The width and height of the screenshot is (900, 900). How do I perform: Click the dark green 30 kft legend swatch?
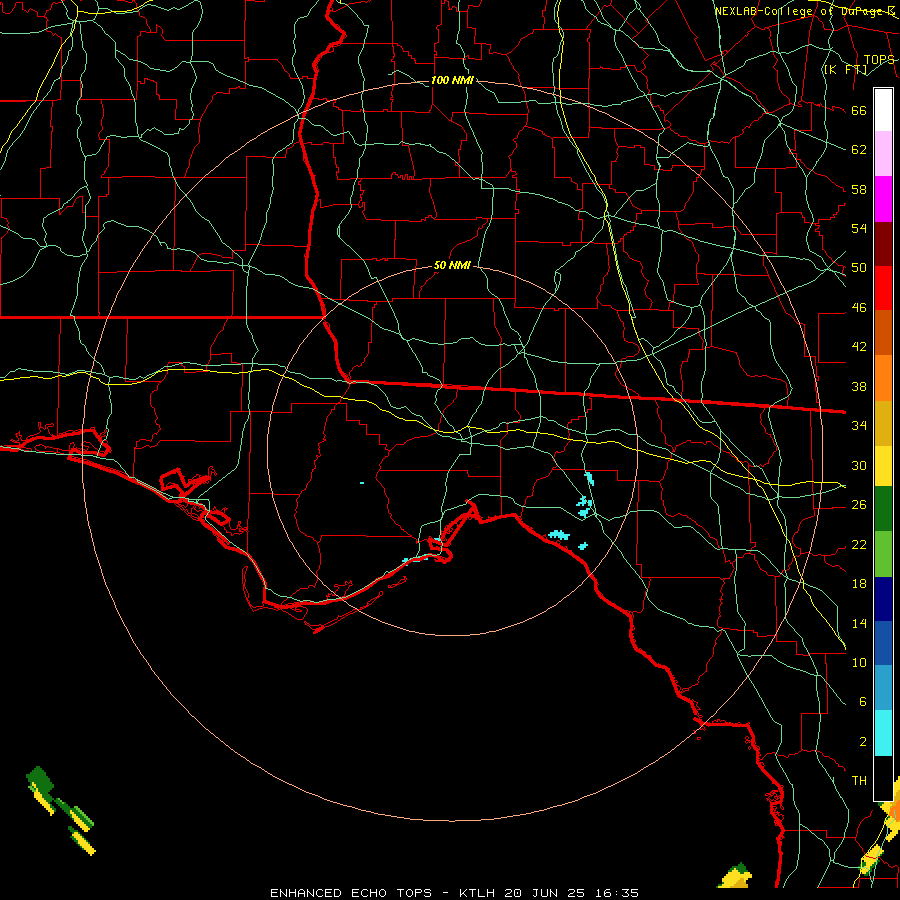point(883,509)
